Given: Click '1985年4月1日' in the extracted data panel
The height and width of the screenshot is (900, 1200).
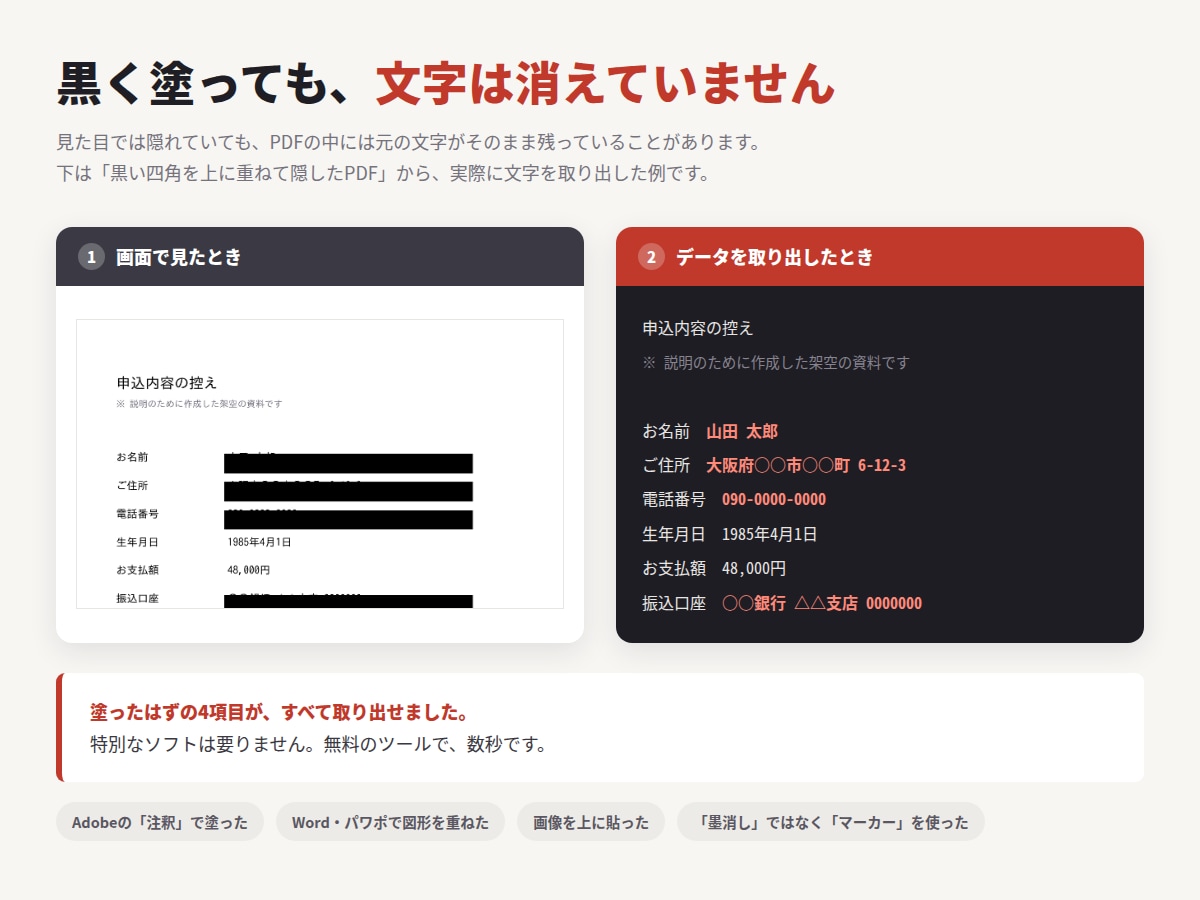Looking at the screenshot, I should pos(769,534).
